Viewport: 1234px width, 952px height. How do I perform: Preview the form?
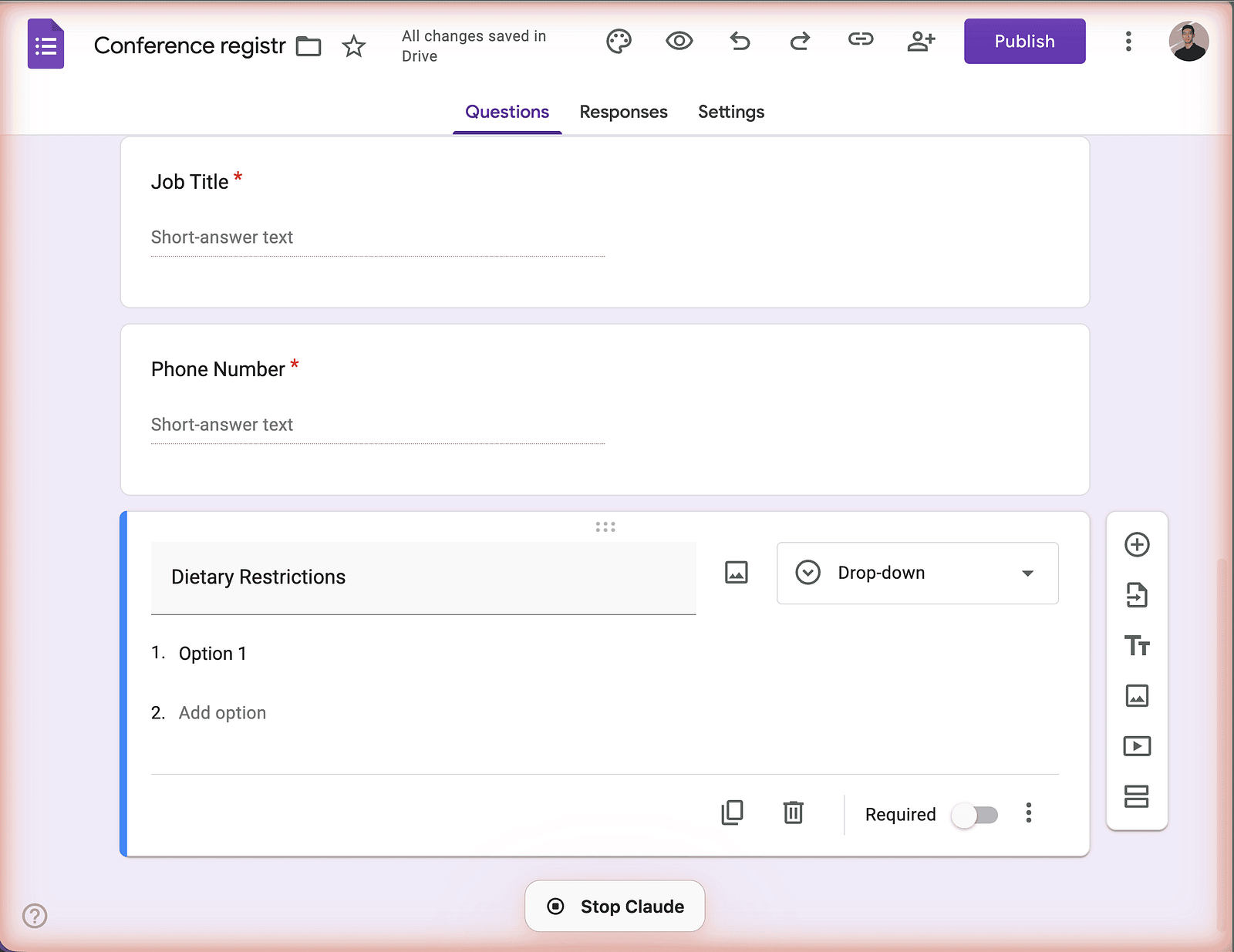tap(678, 42)
